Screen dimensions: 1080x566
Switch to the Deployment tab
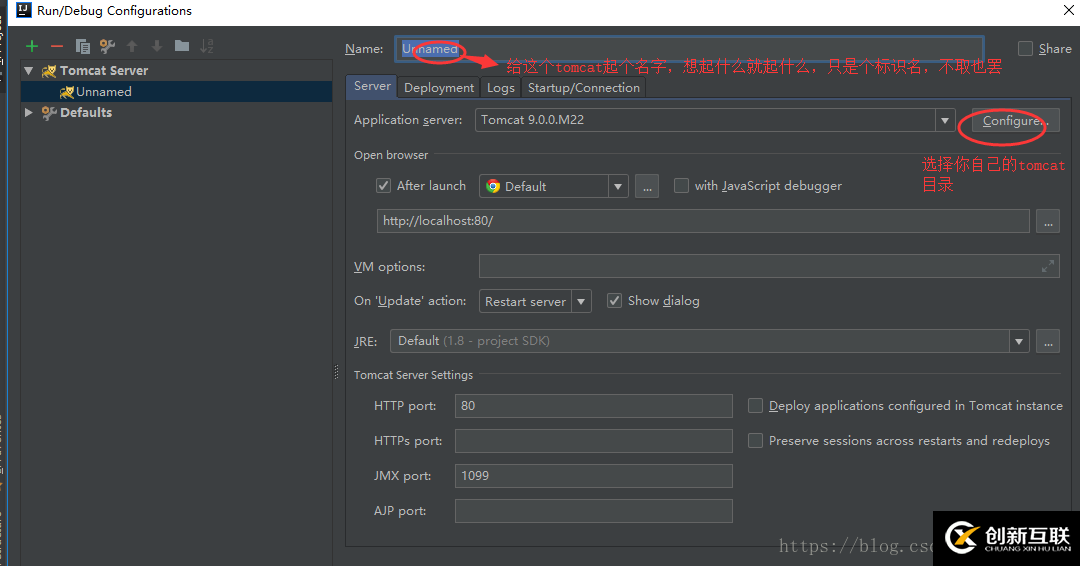439,88
